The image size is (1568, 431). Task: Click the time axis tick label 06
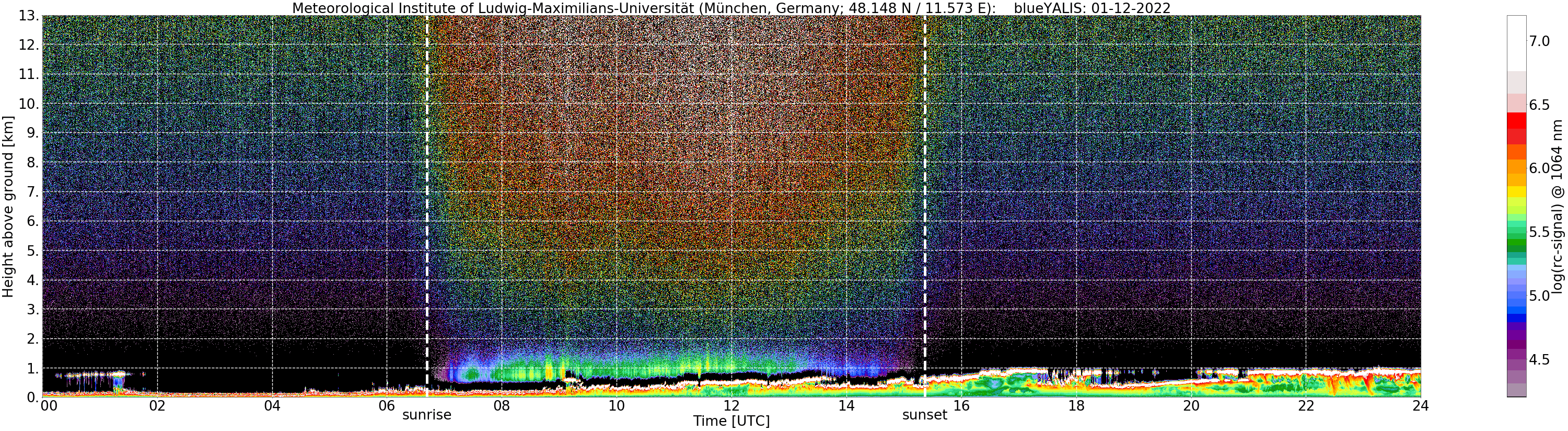[387, 406]
